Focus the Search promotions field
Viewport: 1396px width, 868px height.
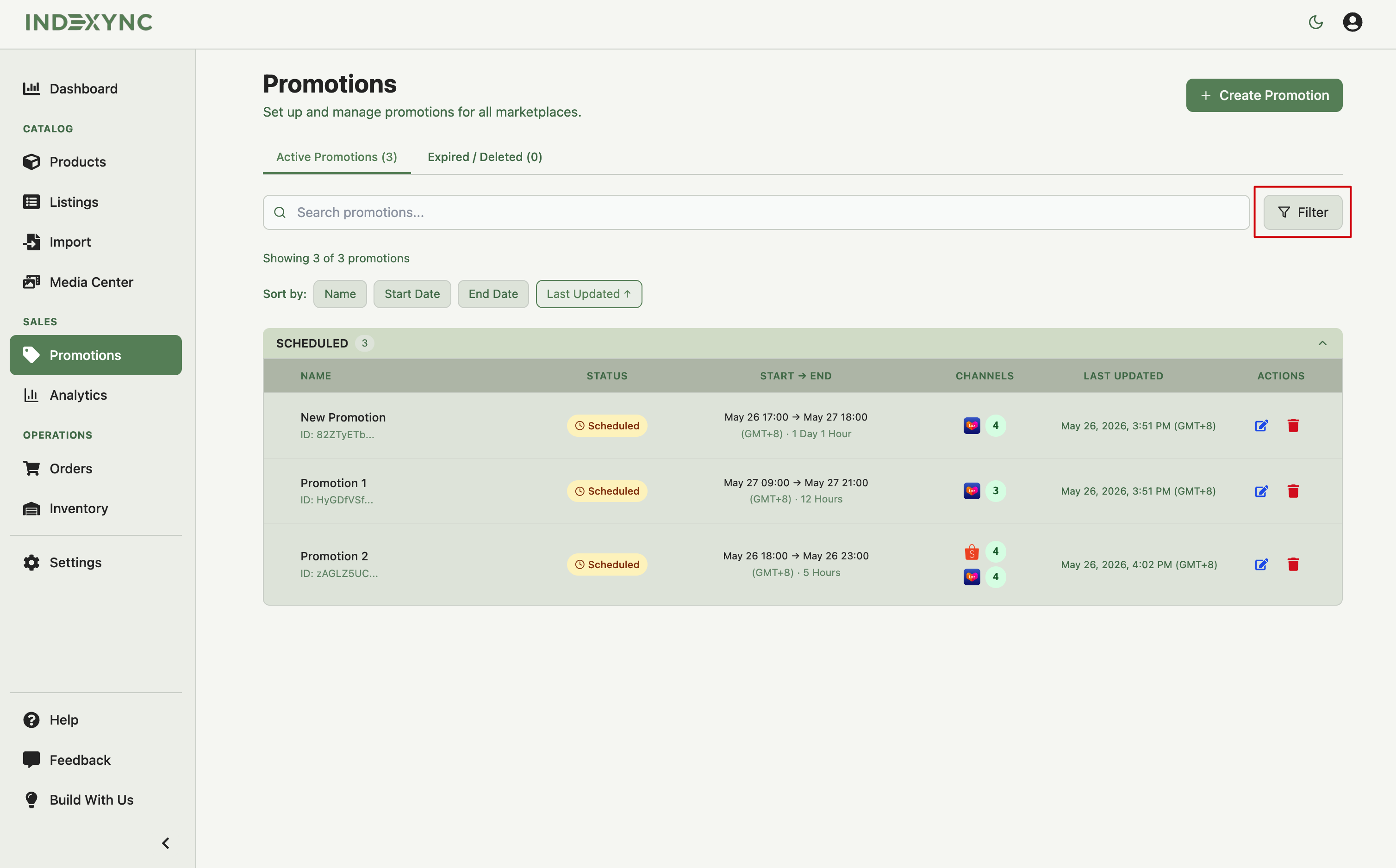[x=756, y=212]
